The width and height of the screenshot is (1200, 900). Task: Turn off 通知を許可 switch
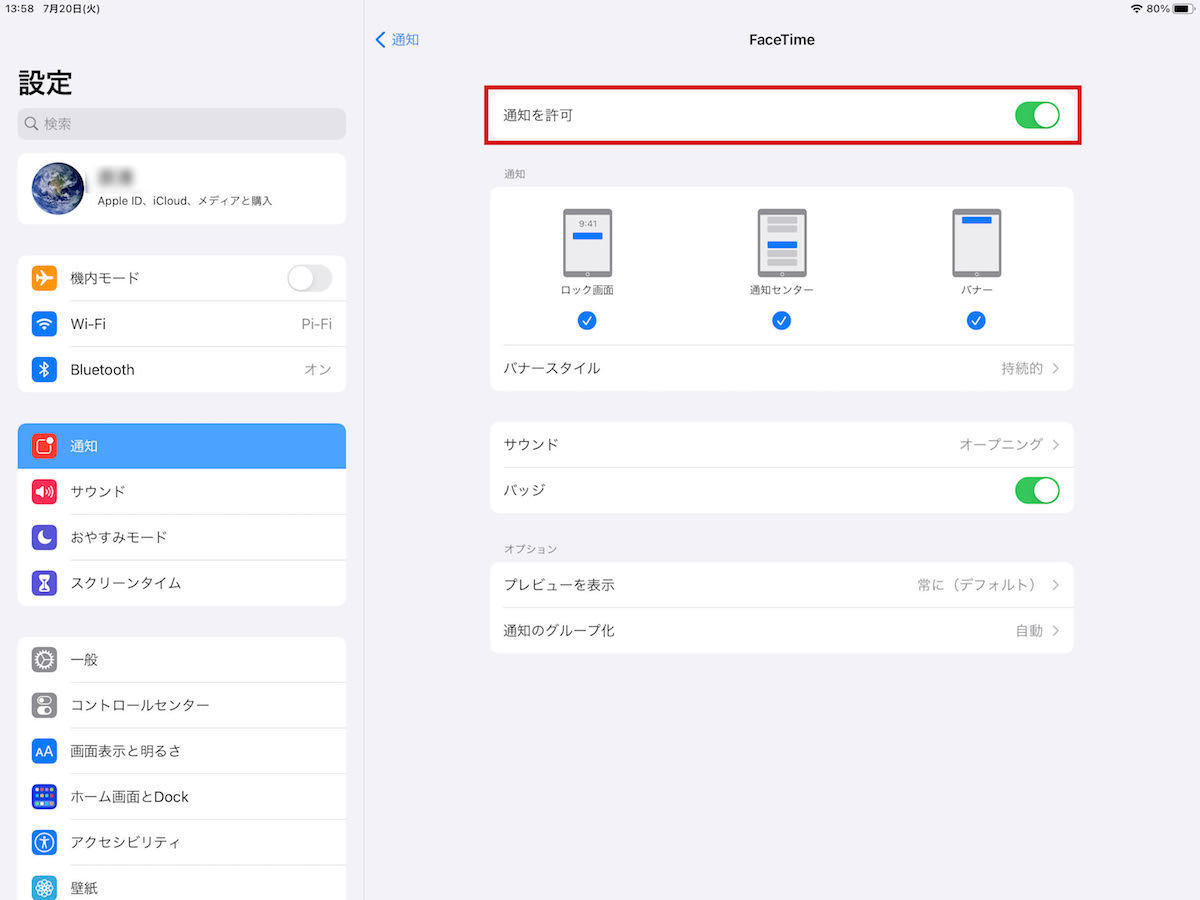tap(1037, 115)
